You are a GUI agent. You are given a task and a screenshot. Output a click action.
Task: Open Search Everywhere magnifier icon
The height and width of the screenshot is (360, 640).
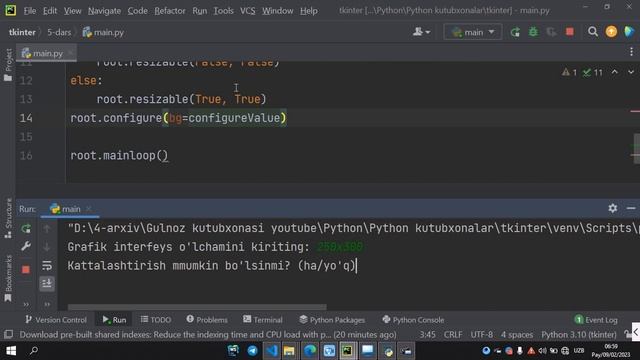tap(593, 32)
